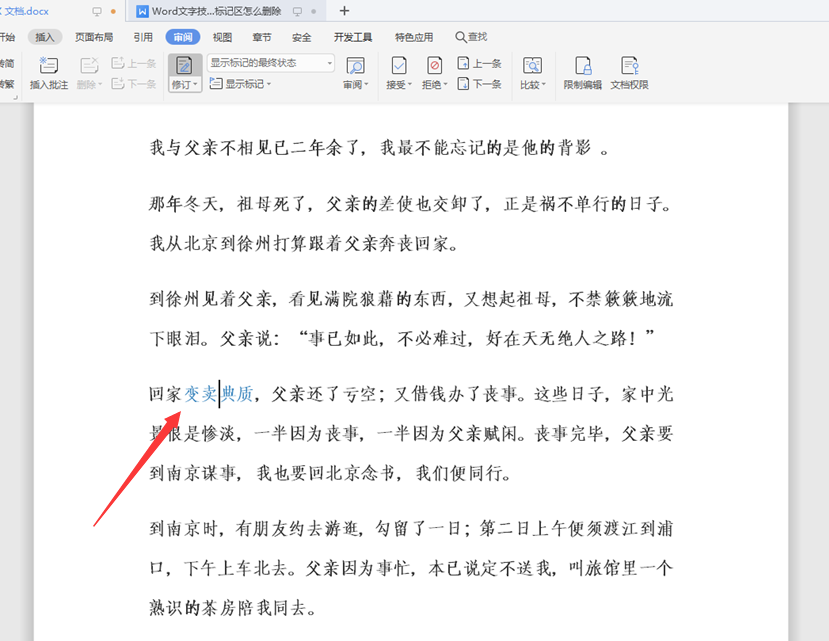
Task: Expand the Show Markup (显示标记) menu
Action: (243, 86)
